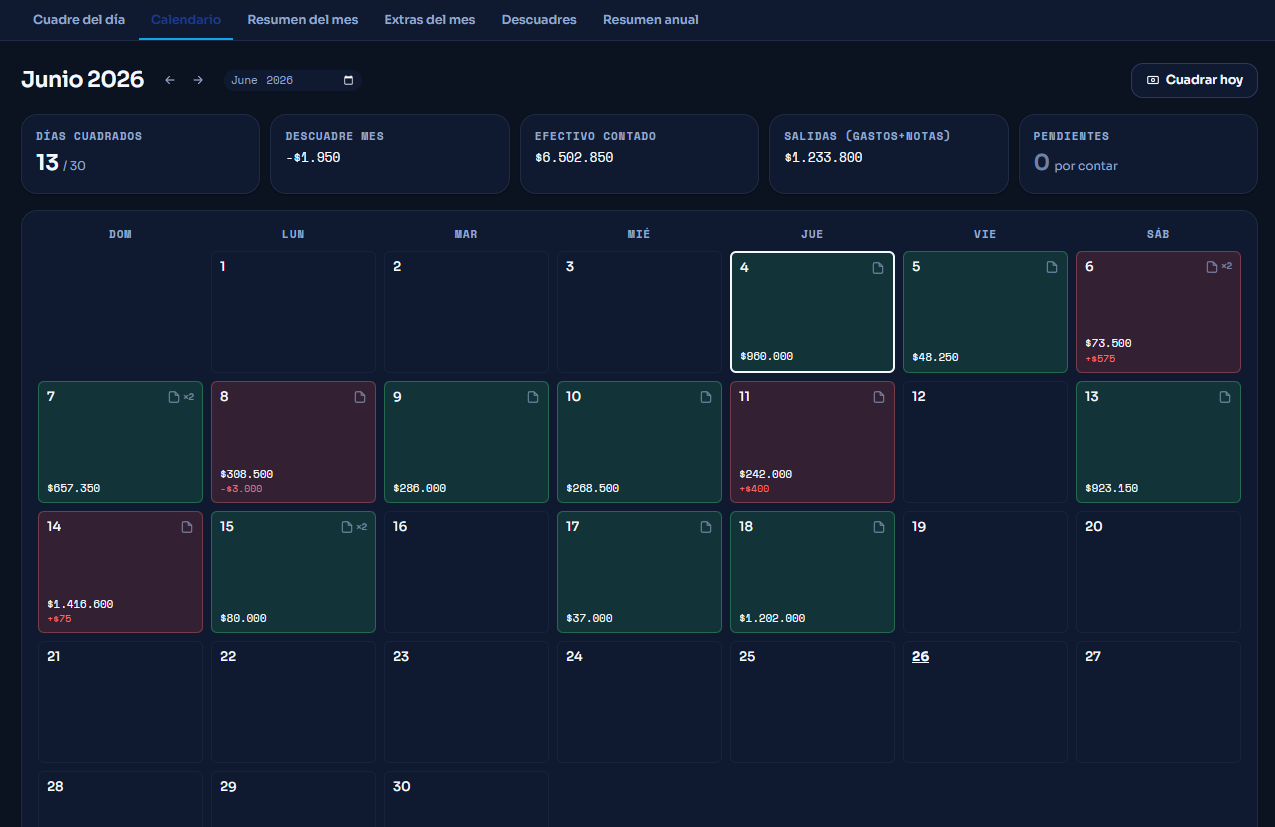Go to next month with right arrow
This screenshot has width=1275, height=827.
tap(198, 80)
